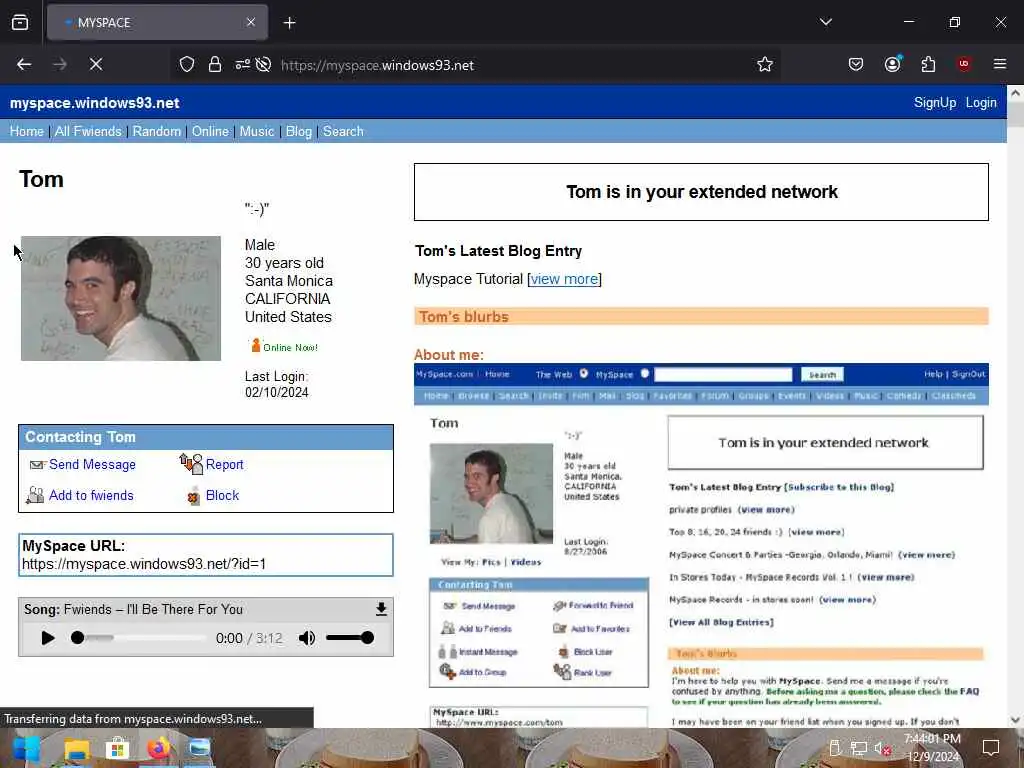Open the Windows Start menu
Viewport: 1024px width, 768px height.
coord(27,748)
